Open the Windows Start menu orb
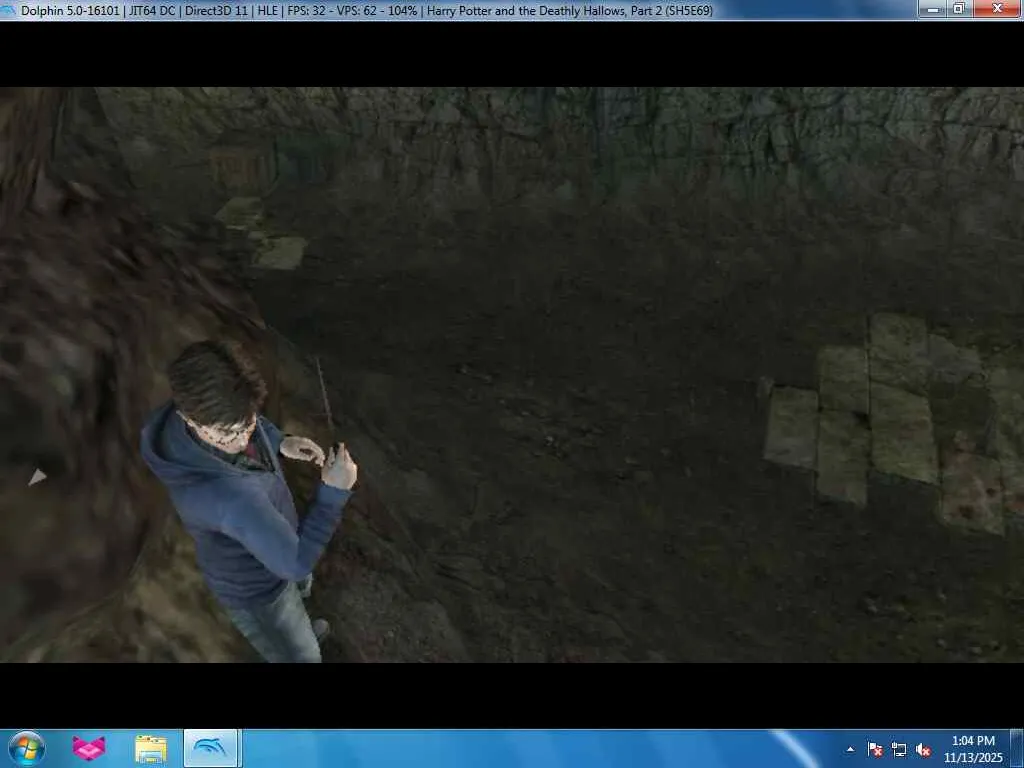 pos(27,748)
